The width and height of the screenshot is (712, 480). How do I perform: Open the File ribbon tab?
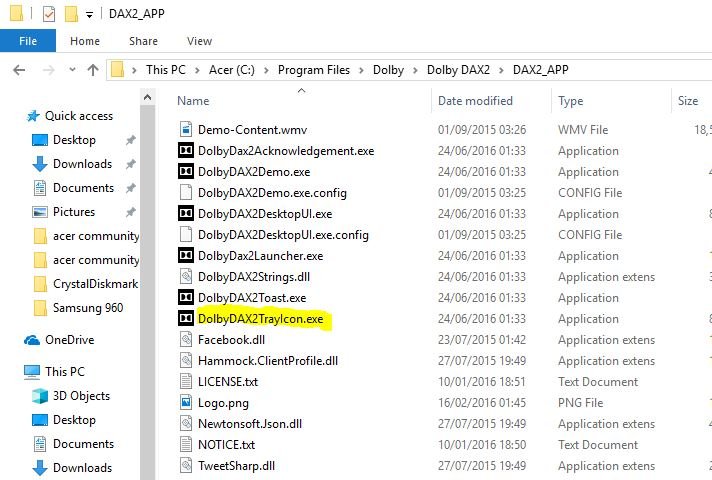[28, 41]
